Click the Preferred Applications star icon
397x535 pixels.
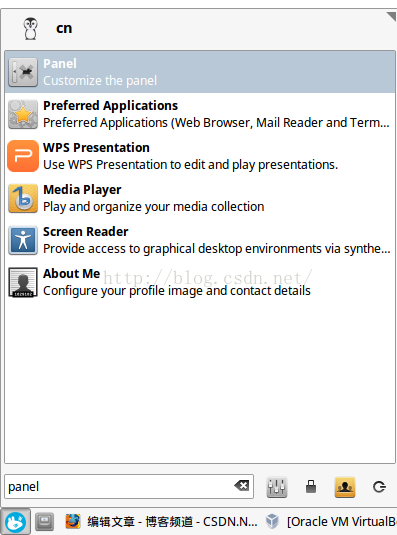point(23,114)
